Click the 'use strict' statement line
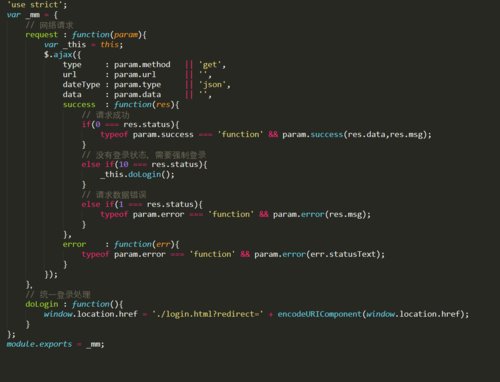 pyautogui.click(x=37, y=5)
